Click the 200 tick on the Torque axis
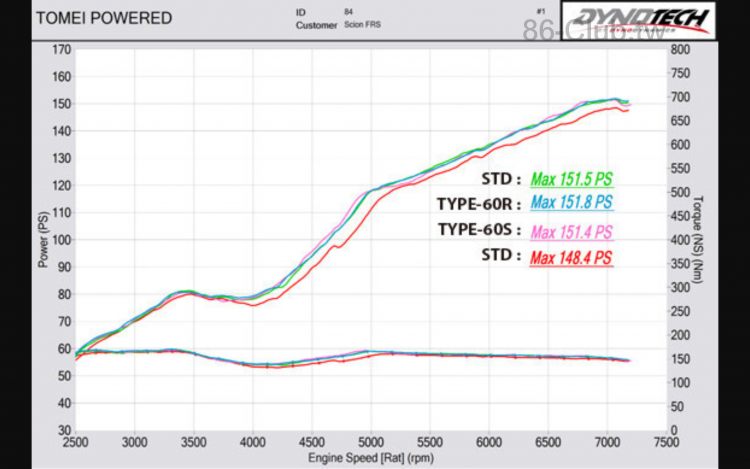This screenshot has width=750, height=469. tap(680, 335)
